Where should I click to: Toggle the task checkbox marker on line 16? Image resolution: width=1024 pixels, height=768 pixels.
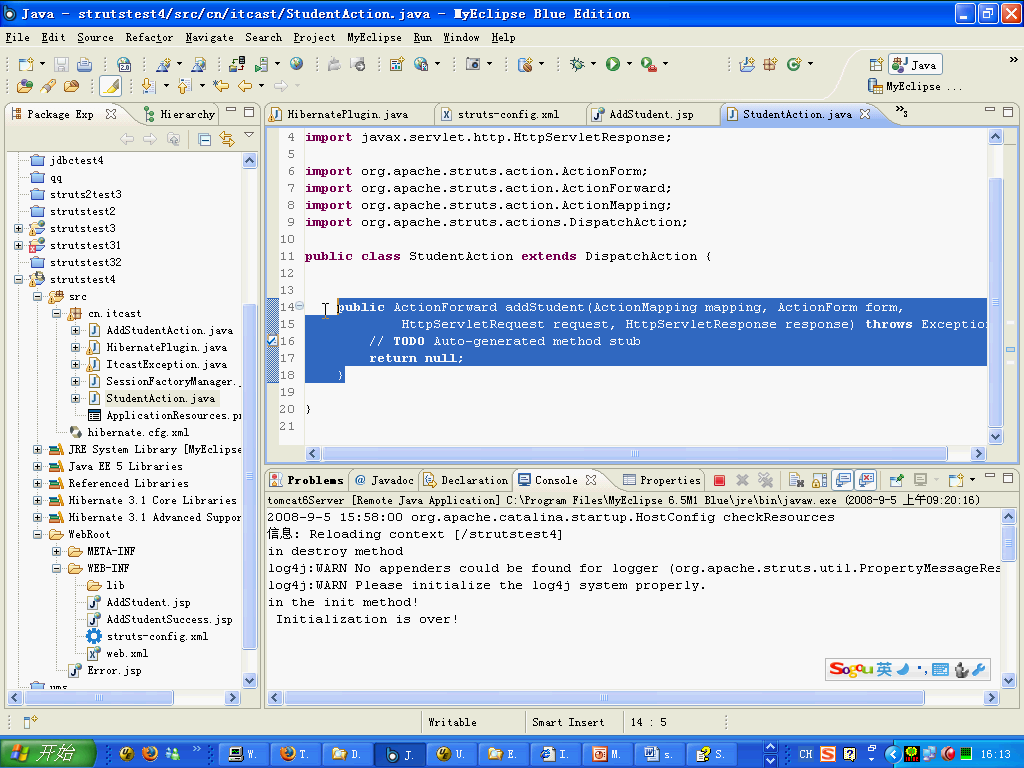tap(272, 340)
